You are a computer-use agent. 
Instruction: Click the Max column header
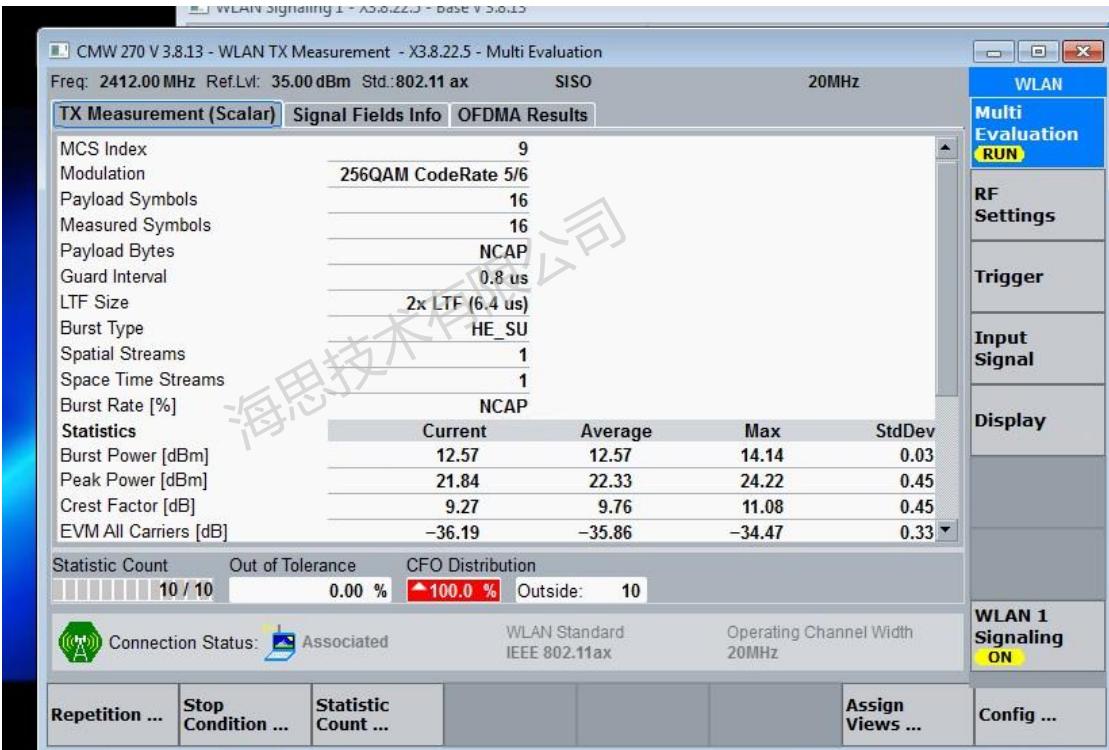[x=762, y=431]
